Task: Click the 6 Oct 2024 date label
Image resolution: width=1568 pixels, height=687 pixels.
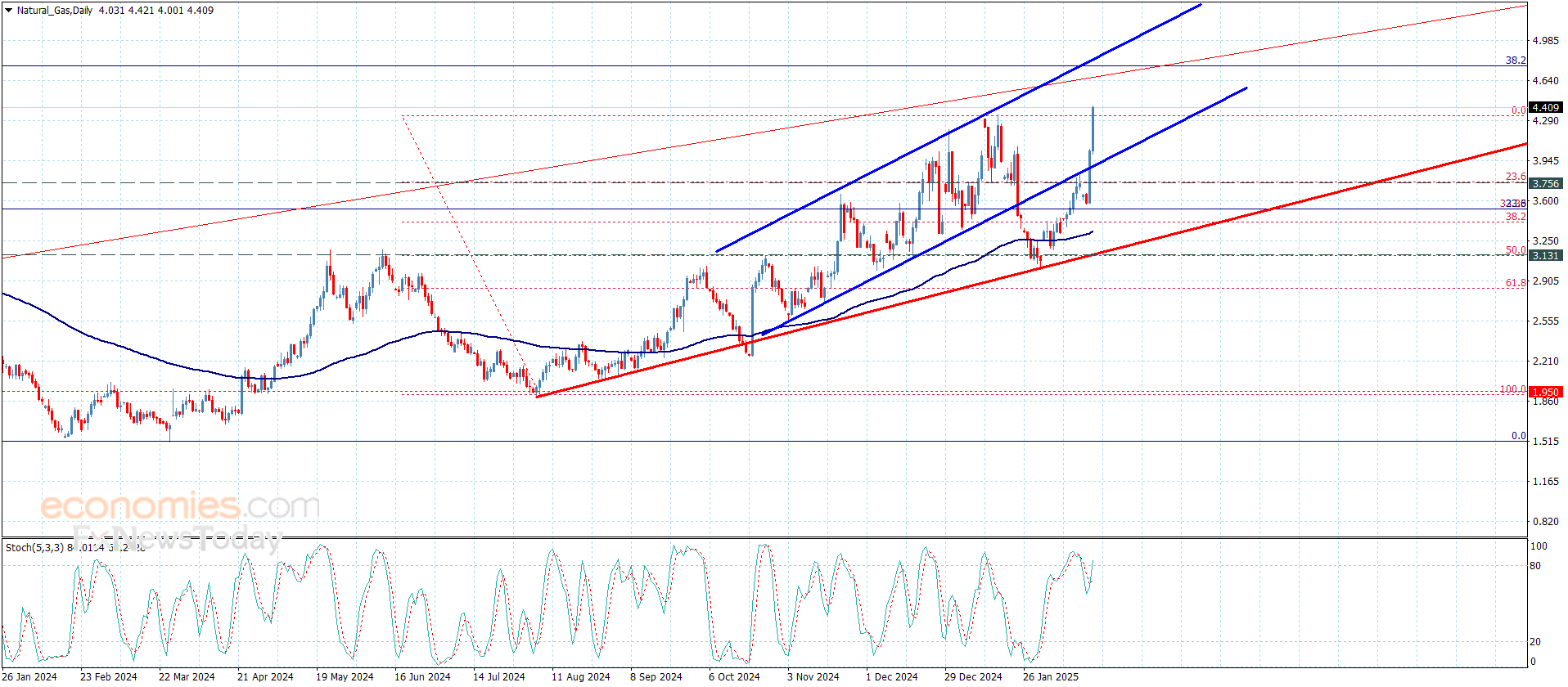Action: (x=734, y=676)
